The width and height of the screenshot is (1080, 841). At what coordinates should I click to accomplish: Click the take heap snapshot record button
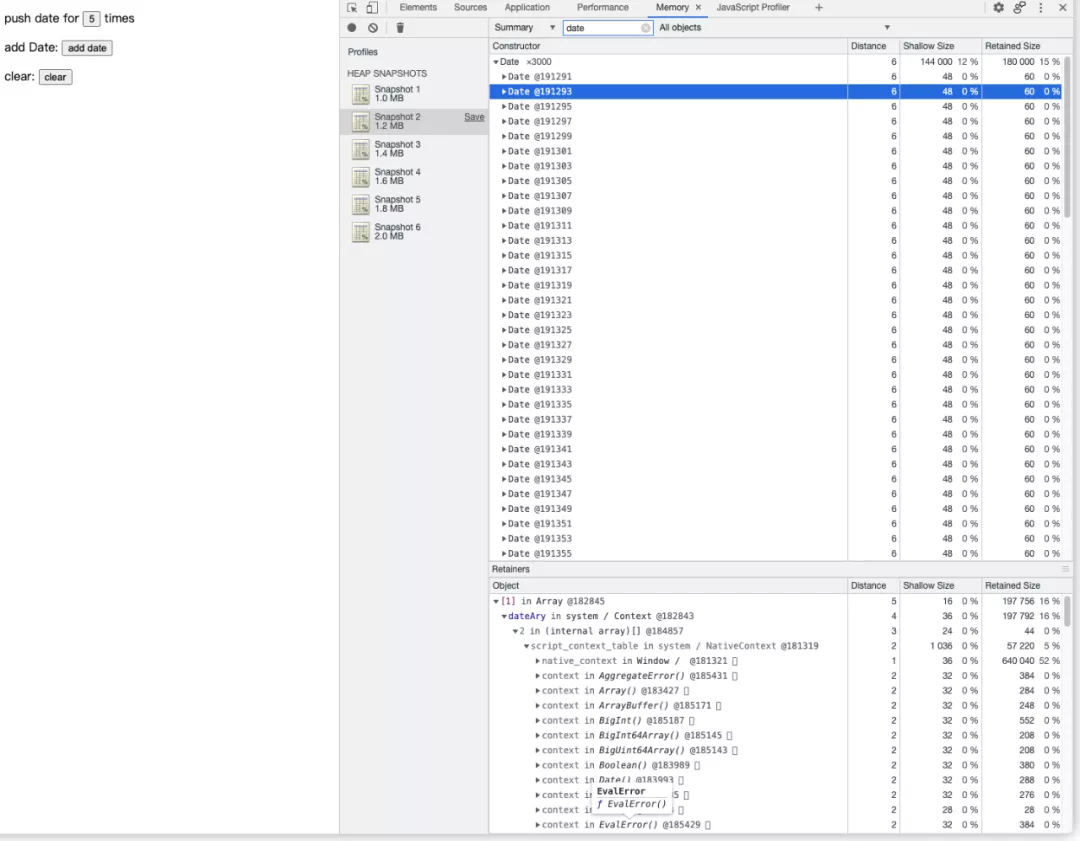coord(352,28)
